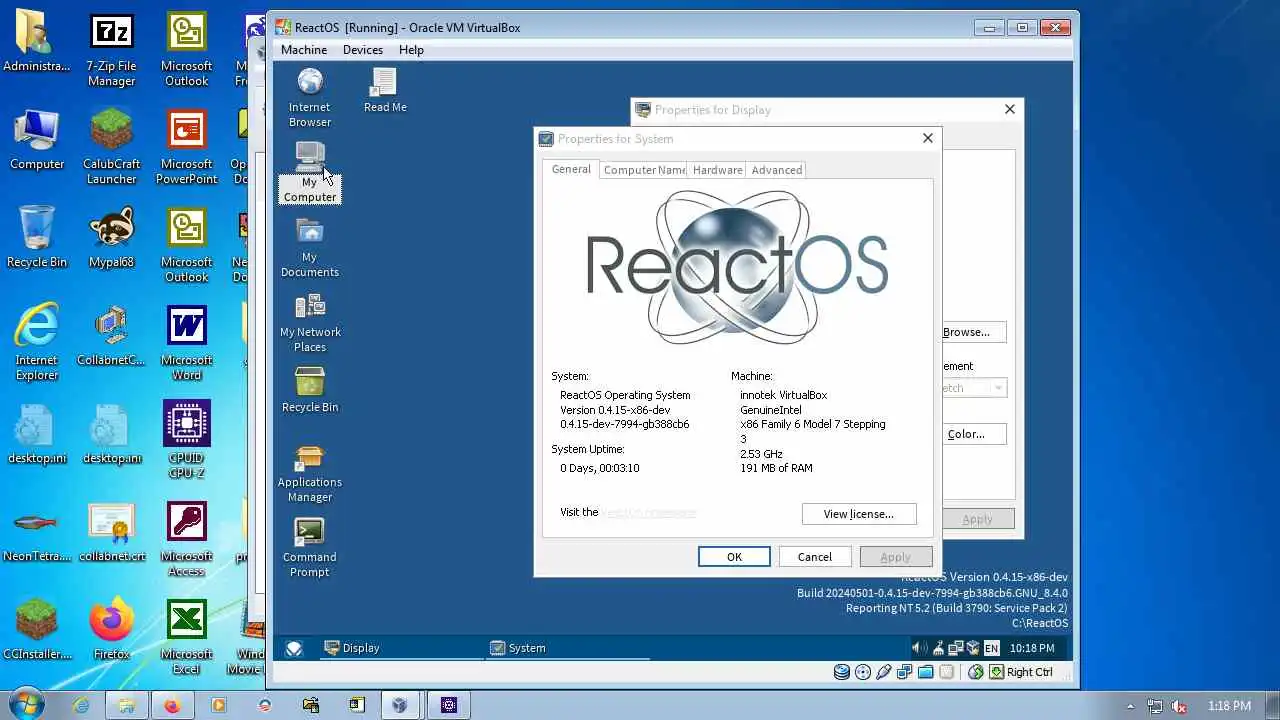Click Internet Explorer in Windows taskbar

coord(80,705)
